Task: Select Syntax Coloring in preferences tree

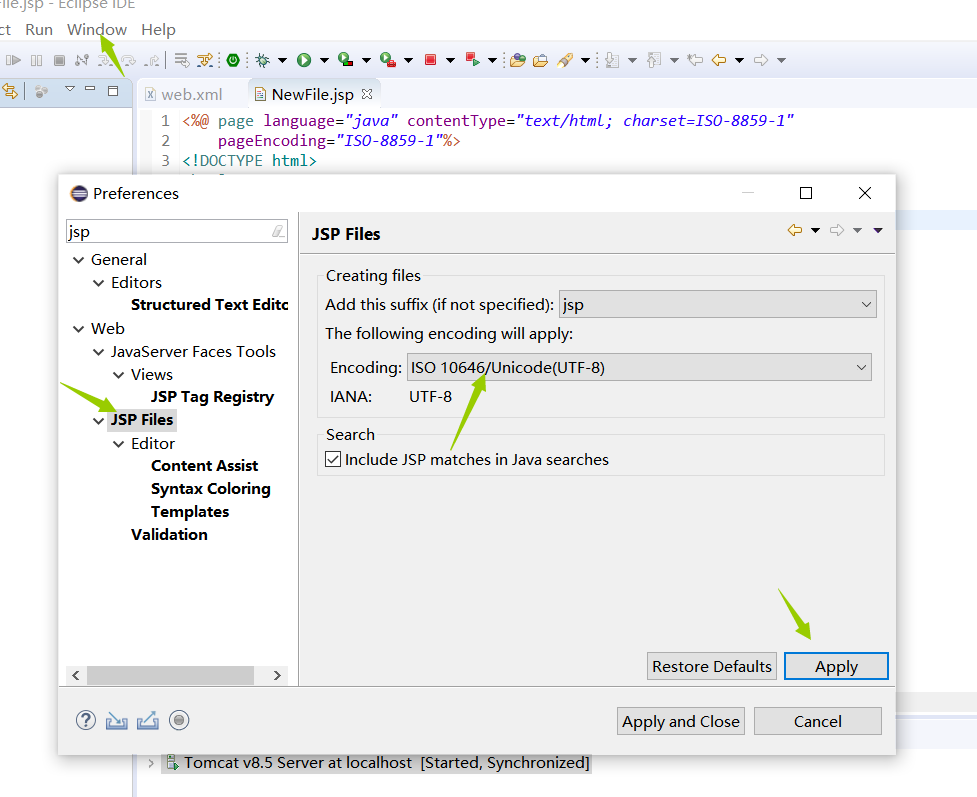Action: pos(211,489)
